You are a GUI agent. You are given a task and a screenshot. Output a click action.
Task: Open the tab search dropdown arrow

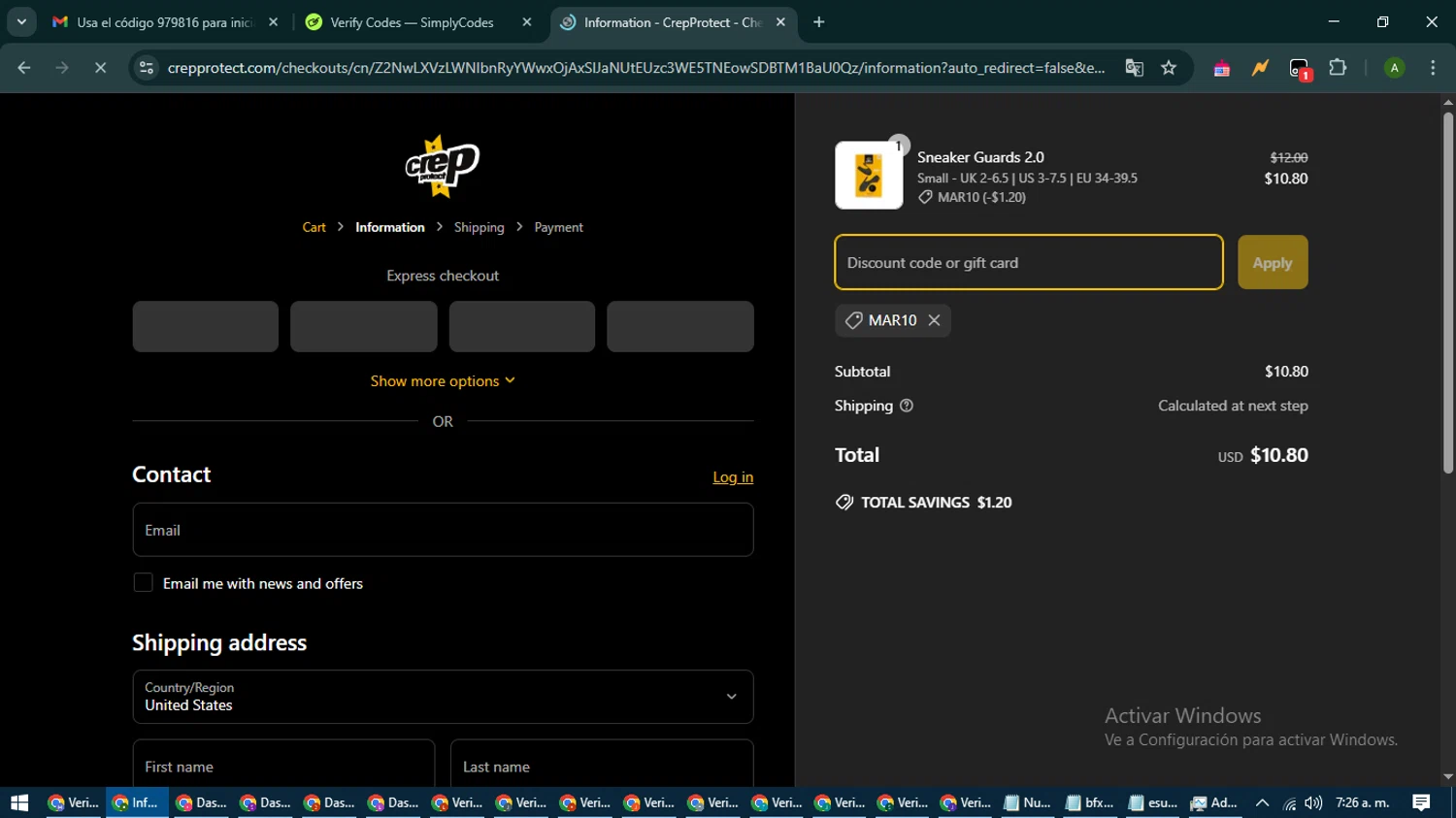click(x=21, y=21)
